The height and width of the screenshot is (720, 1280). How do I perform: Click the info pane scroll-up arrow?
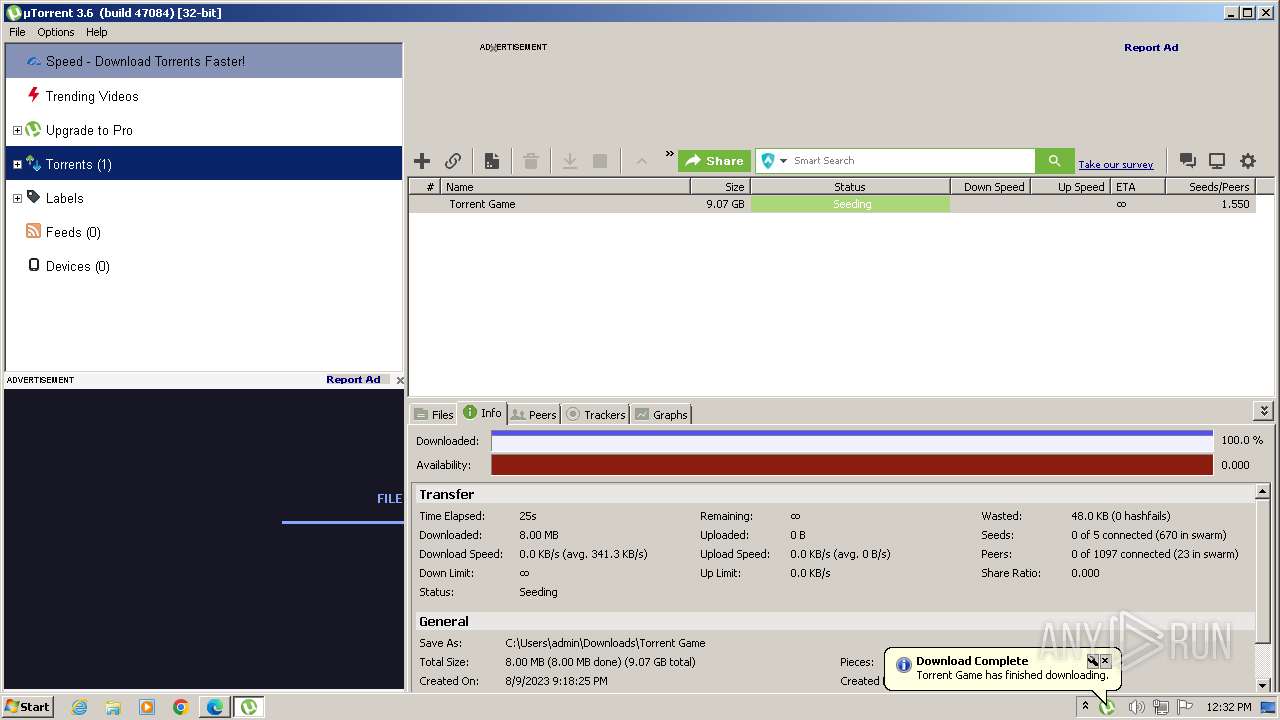(x=1263, y=493)
